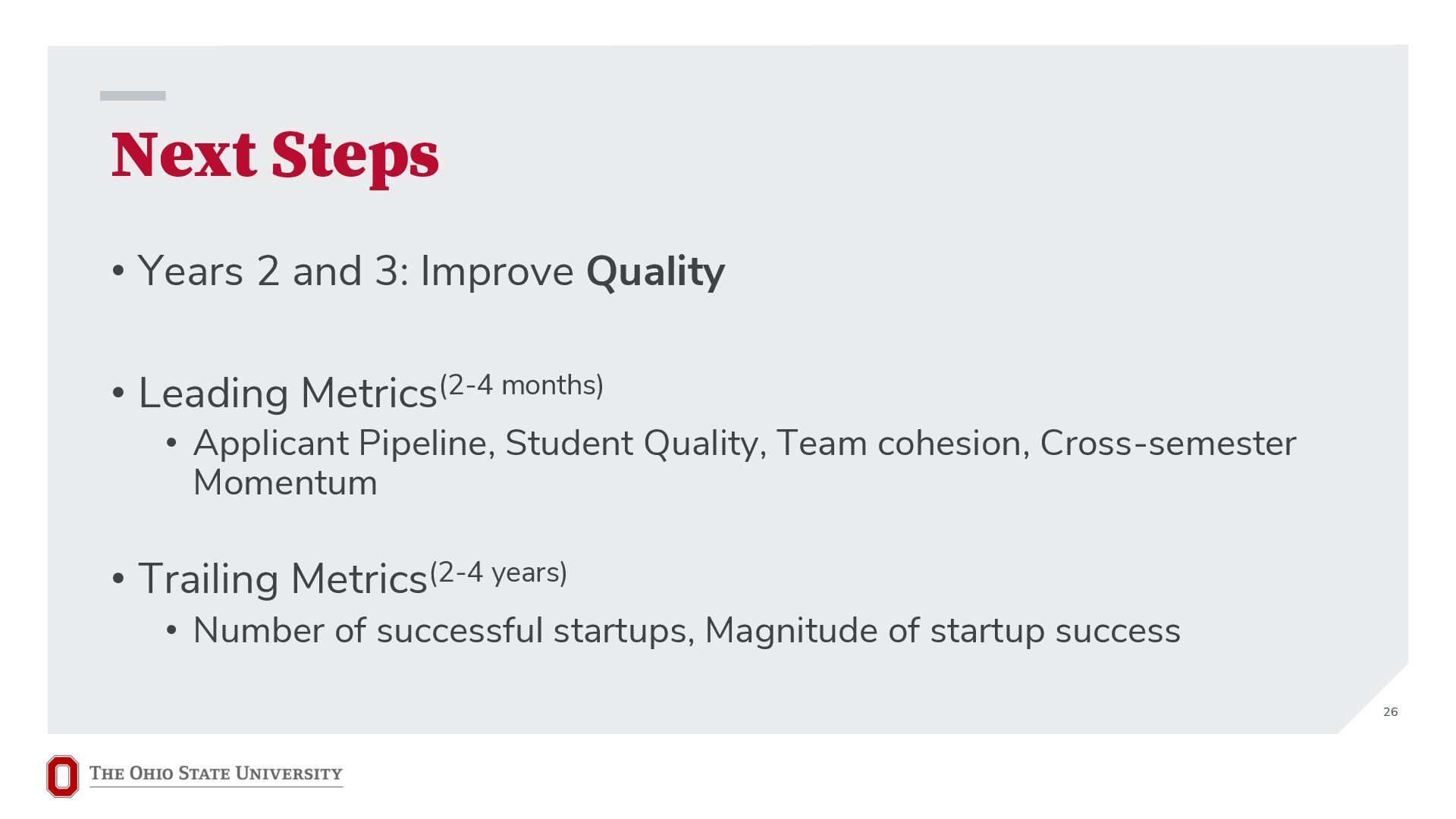The height and width of the screenshot is (819, 1456).
Task: Click the slide number 26
Action: click(x=1391, y=711)
